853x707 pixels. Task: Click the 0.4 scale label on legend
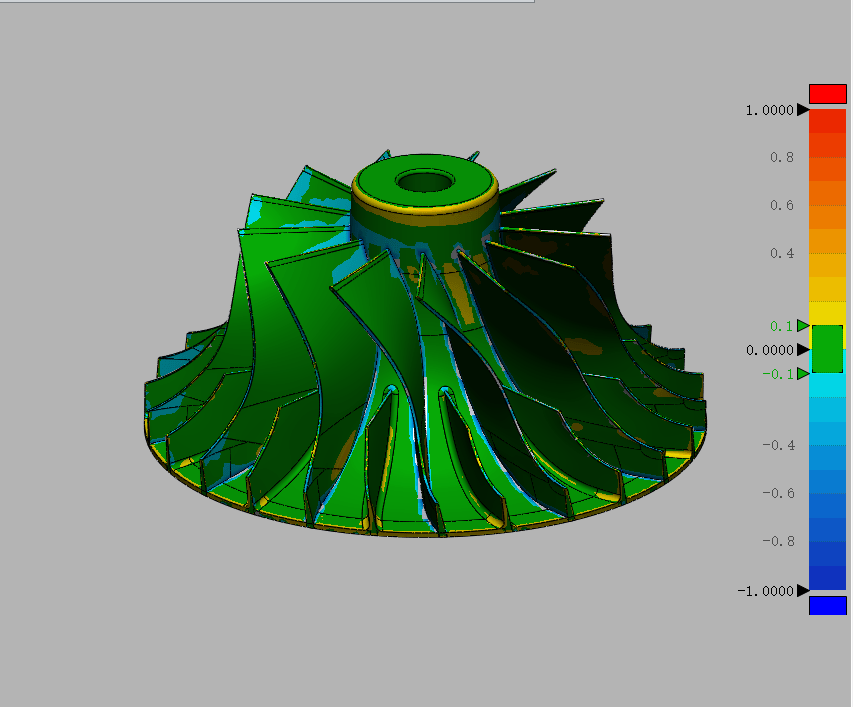click(x=782, y=254)
